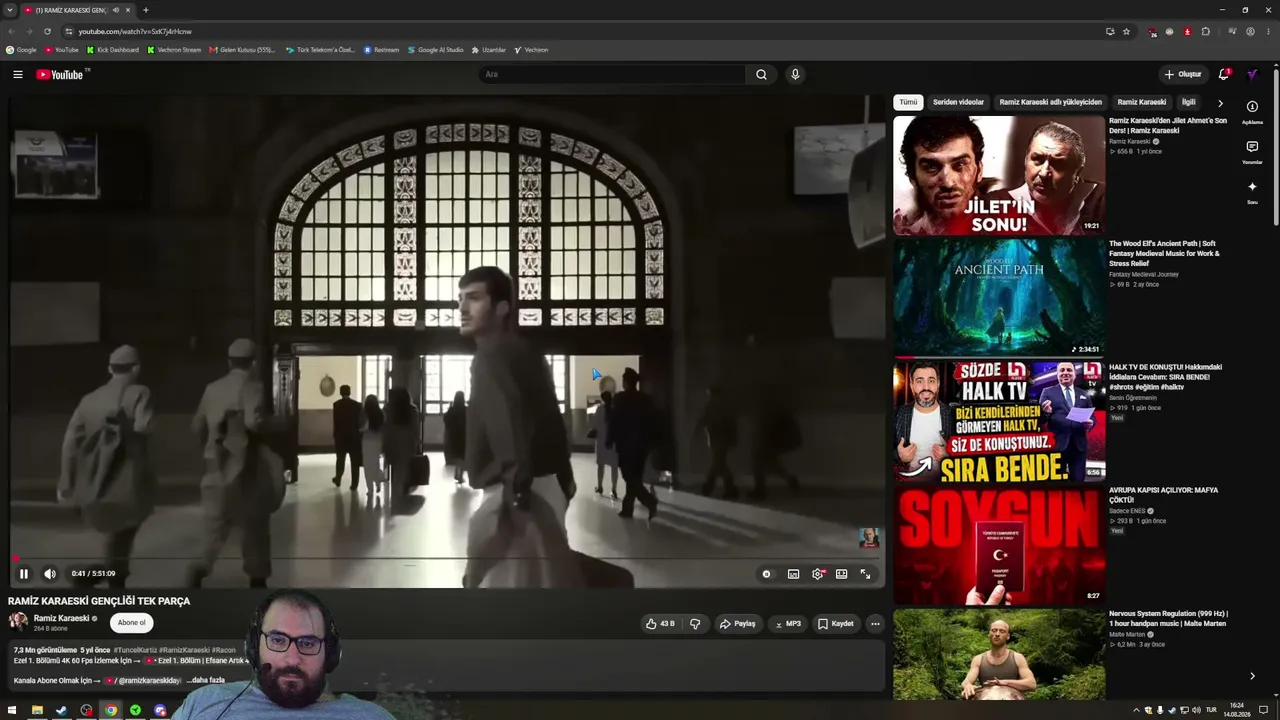Save the video with Kaydet
1280x720 pixels.
point(836,624)
